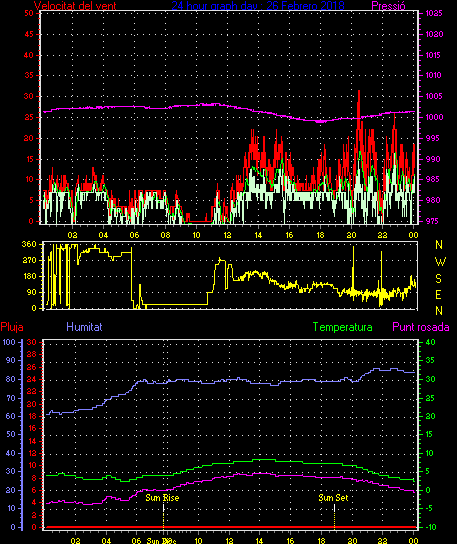Click the 'Sun Set' marker on the lower graph
Viewport: 457px width, 544px height.
pos(333,498)
